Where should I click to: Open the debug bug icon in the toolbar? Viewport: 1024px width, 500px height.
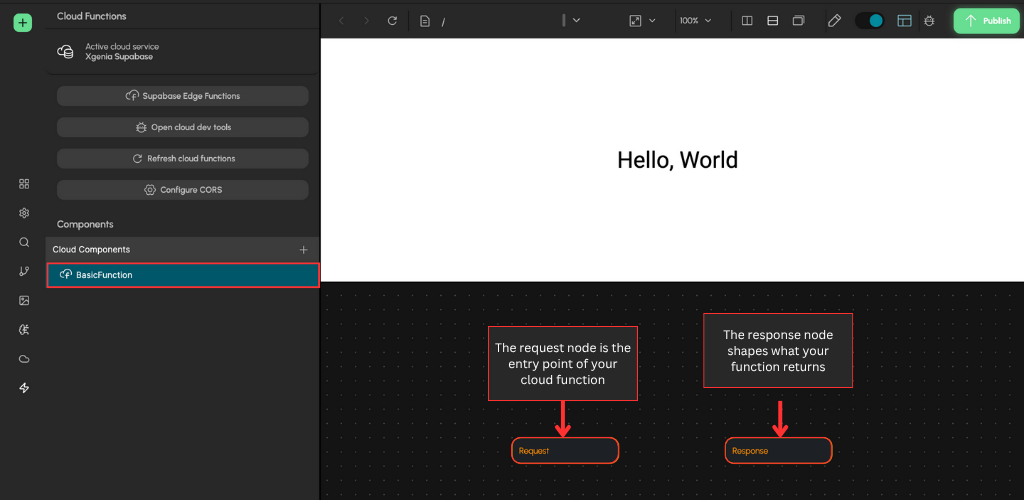930,20
